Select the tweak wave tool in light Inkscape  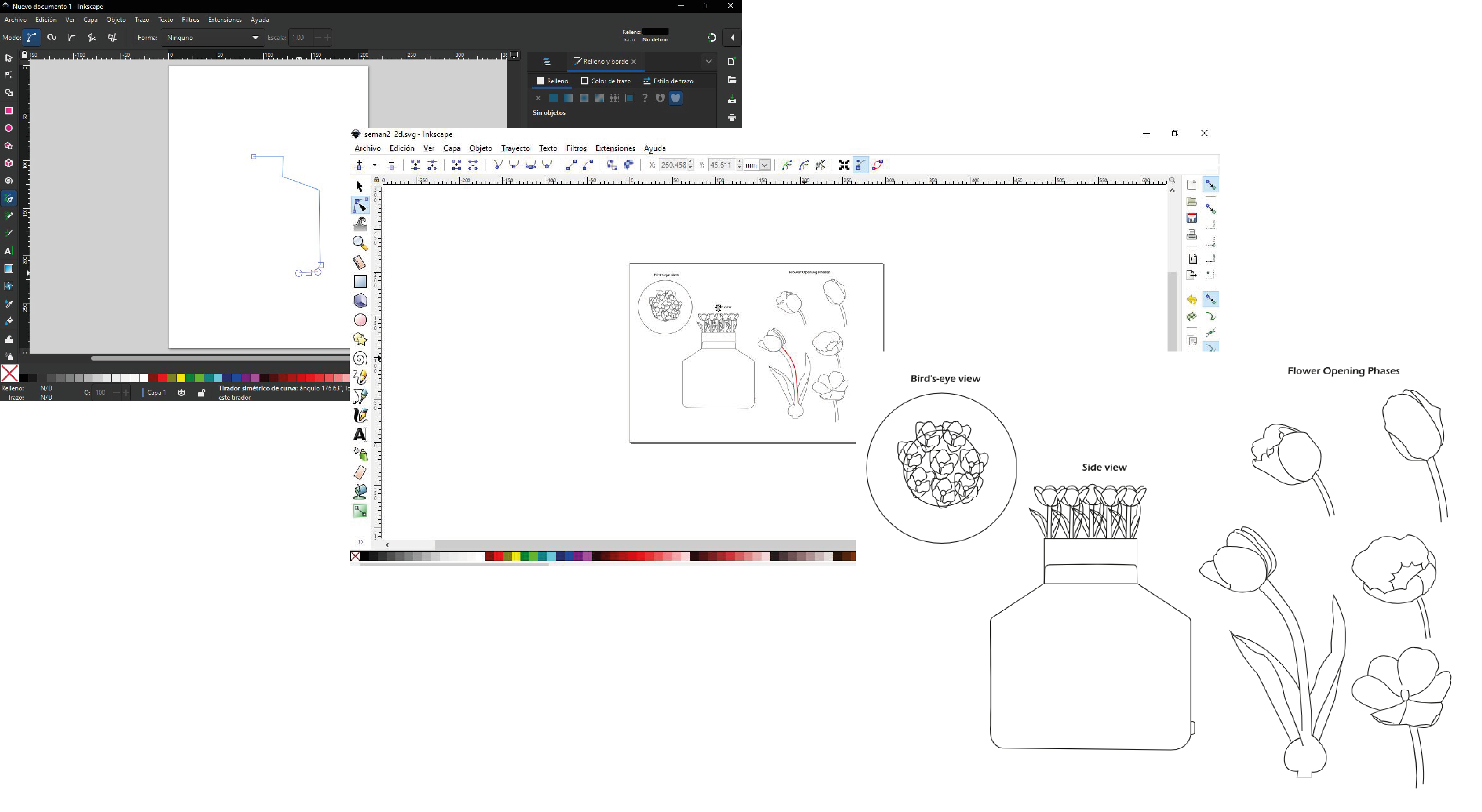point(360,224)
